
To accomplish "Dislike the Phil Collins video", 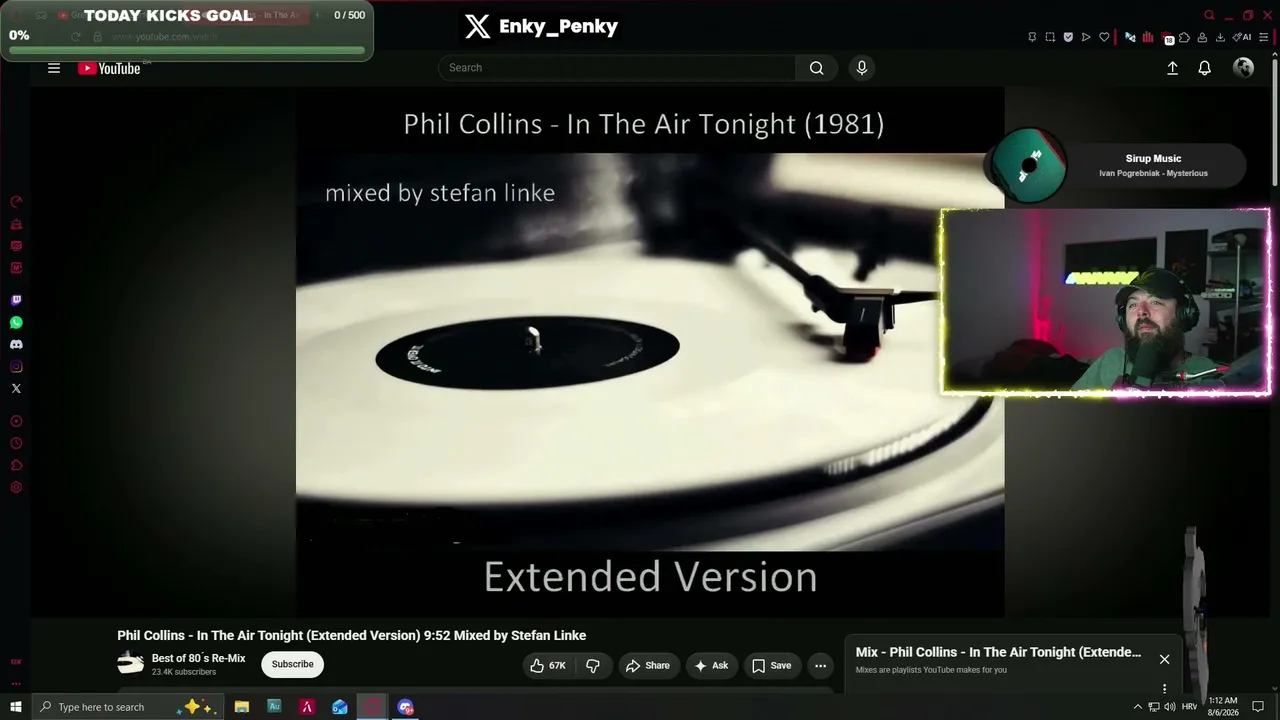I will 593,666.
